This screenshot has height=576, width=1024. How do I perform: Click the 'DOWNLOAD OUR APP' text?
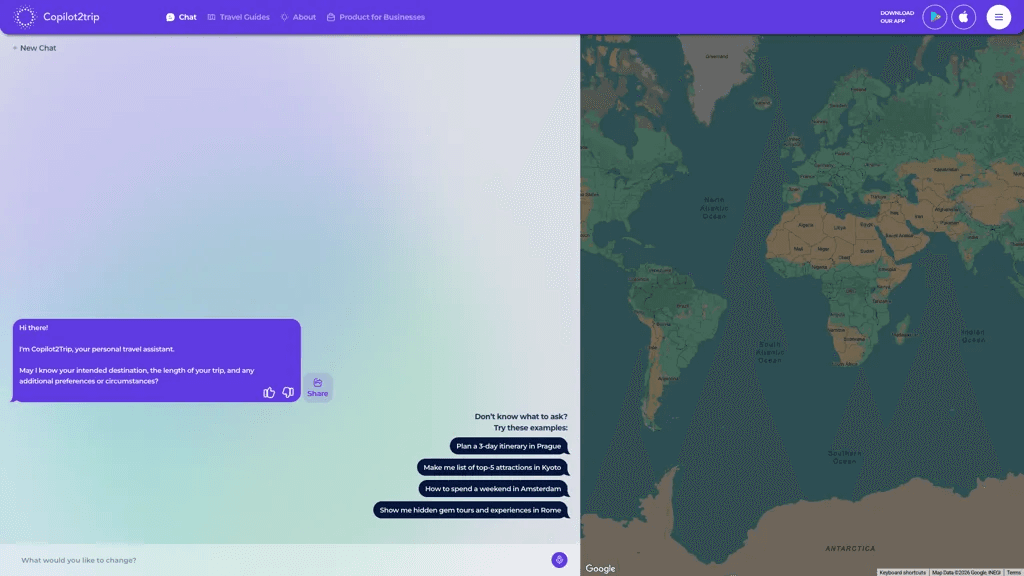[897, 17]
